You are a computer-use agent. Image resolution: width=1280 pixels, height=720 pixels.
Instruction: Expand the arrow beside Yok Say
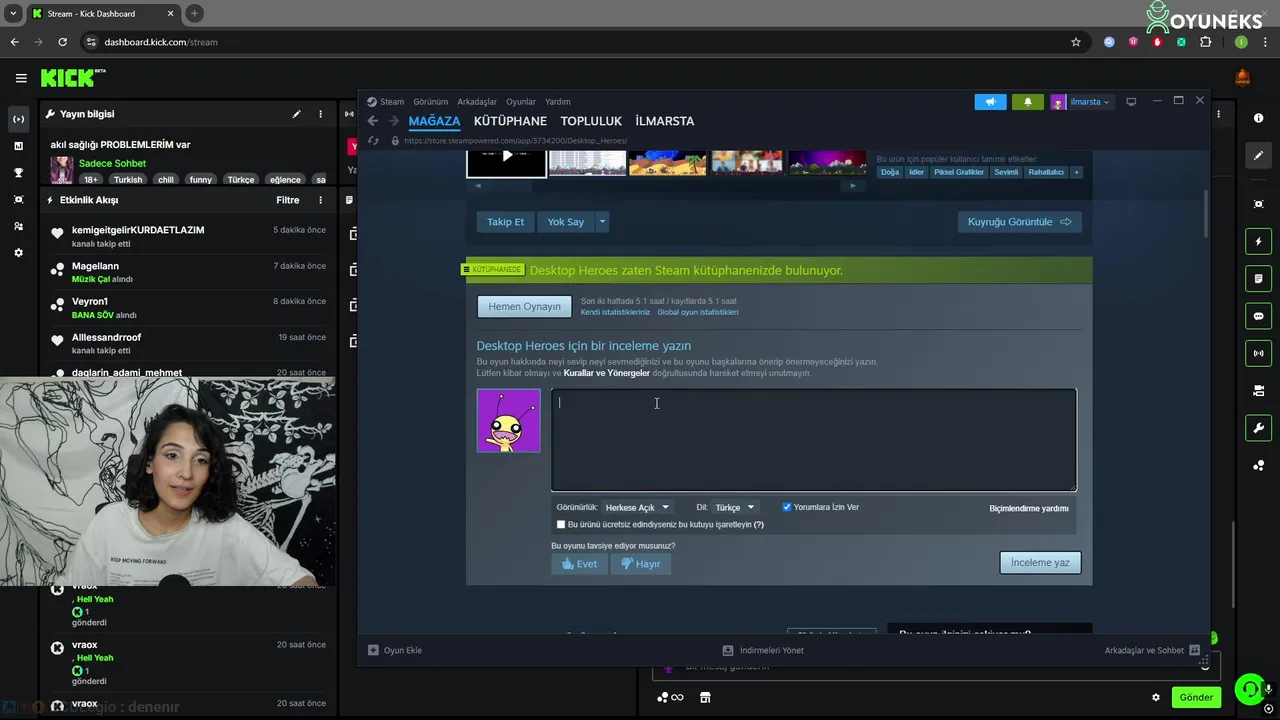pos(602,222)
